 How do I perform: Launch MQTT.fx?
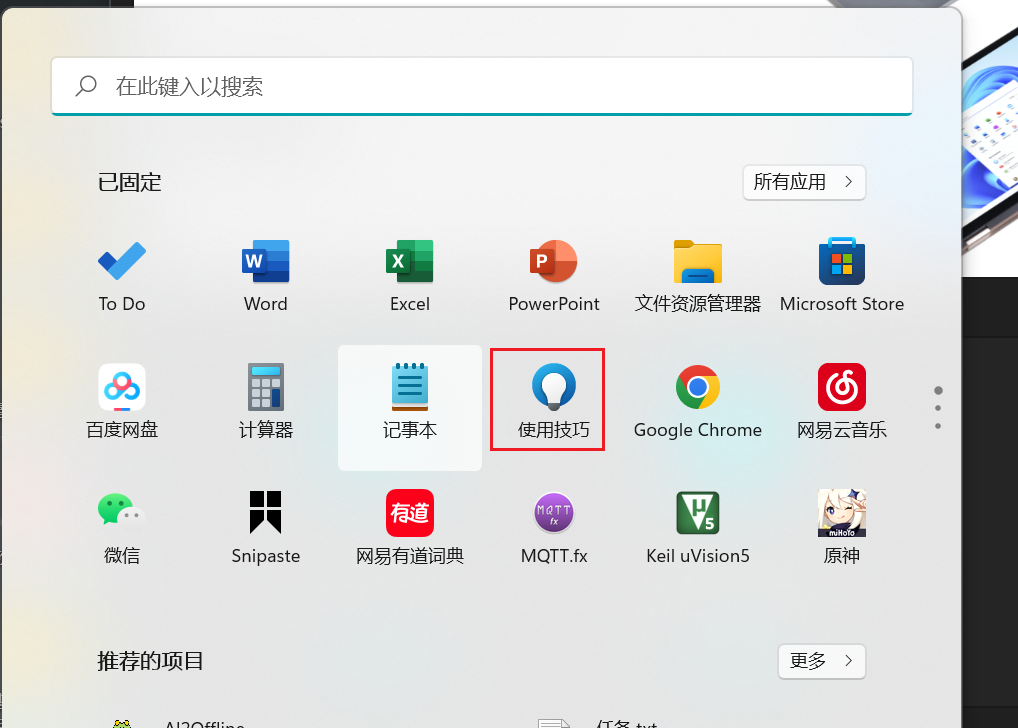pyautogui.click(x=554, y=528)
